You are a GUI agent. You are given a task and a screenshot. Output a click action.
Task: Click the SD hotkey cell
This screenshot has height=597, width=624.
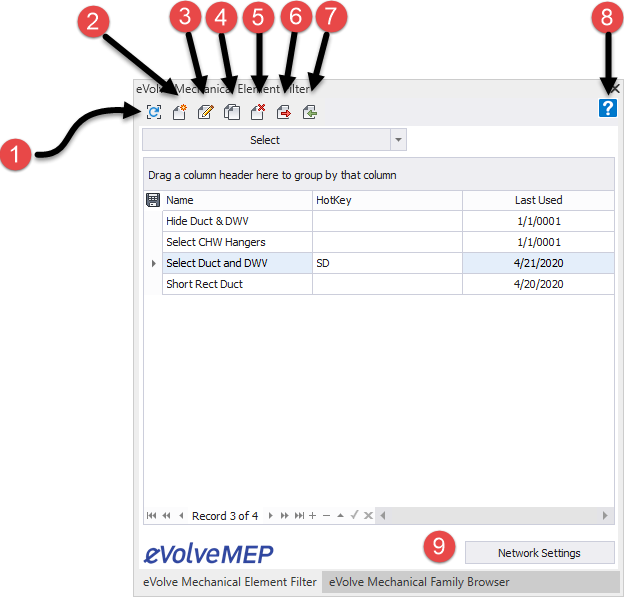click(387, 263)
